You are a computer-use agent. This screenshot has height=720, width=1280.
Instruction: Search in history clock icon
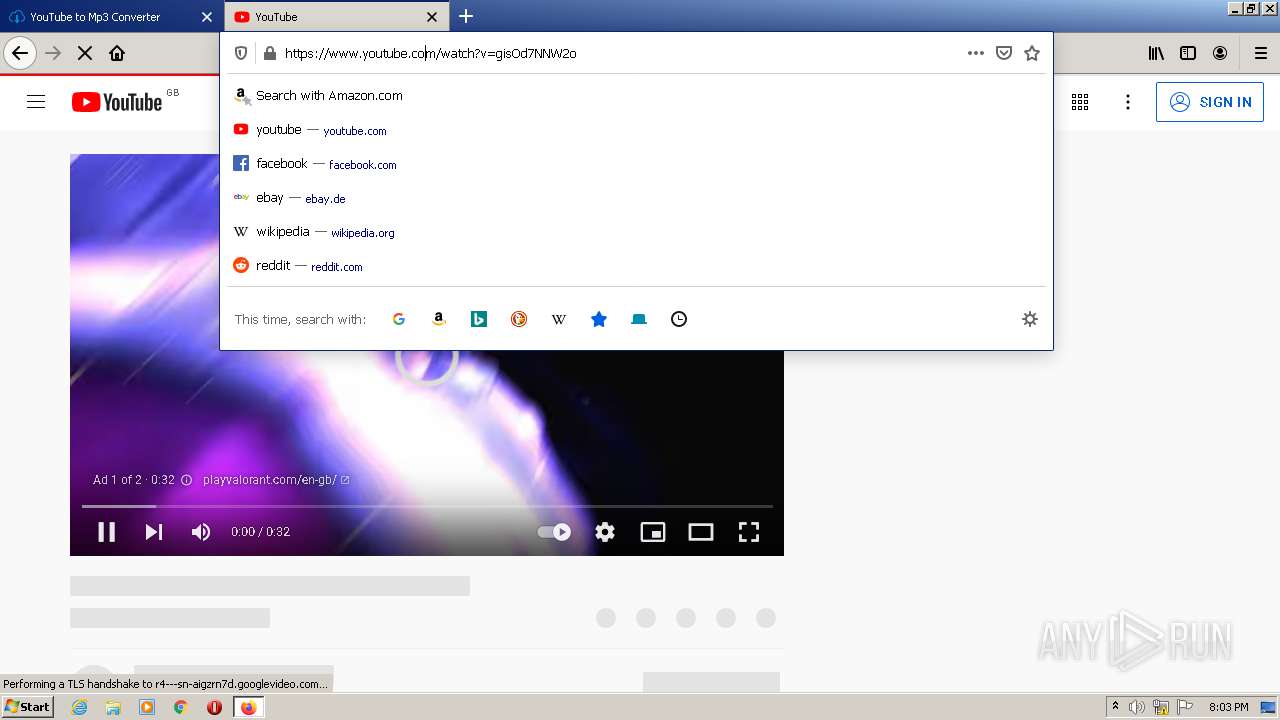[679, 319]
